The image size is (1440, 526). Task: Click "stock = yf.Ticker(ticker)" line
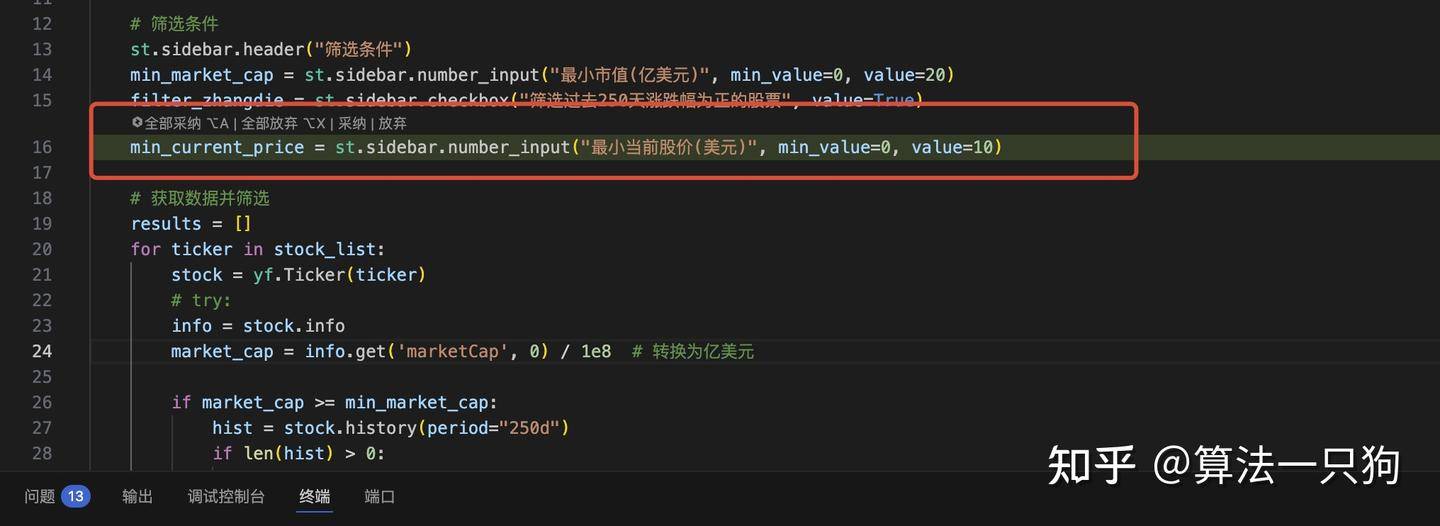point(299,274)
